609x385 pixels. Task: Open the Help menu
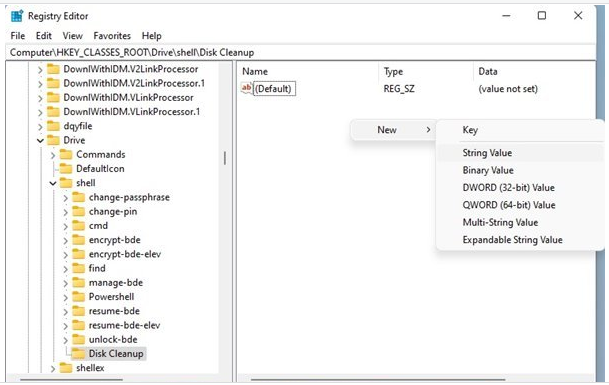click(151, 36)
